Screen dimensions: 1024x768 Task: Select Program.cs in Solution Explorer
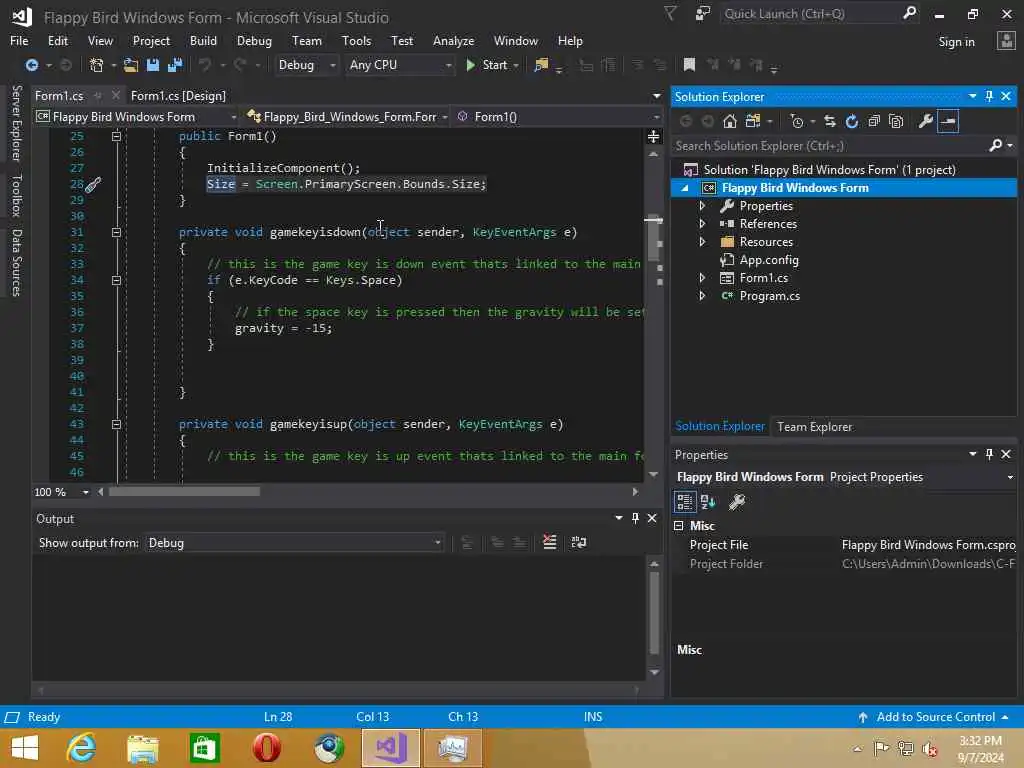769,296
